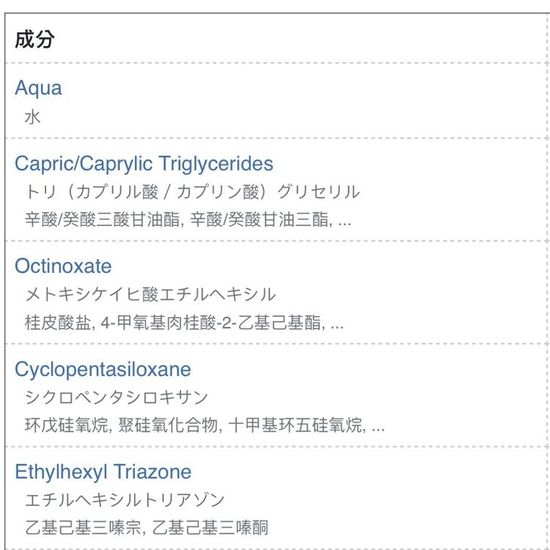Screen dimensions: 550x550
Task: Open the Ethylhexyl Triazone link
Action: (x=103, y=472)
